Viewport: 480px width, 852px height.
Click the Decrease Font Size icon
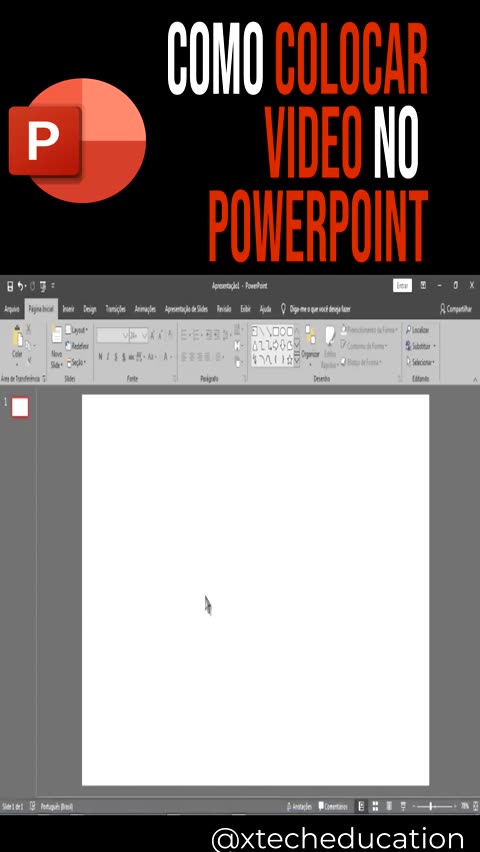point(160,336)
